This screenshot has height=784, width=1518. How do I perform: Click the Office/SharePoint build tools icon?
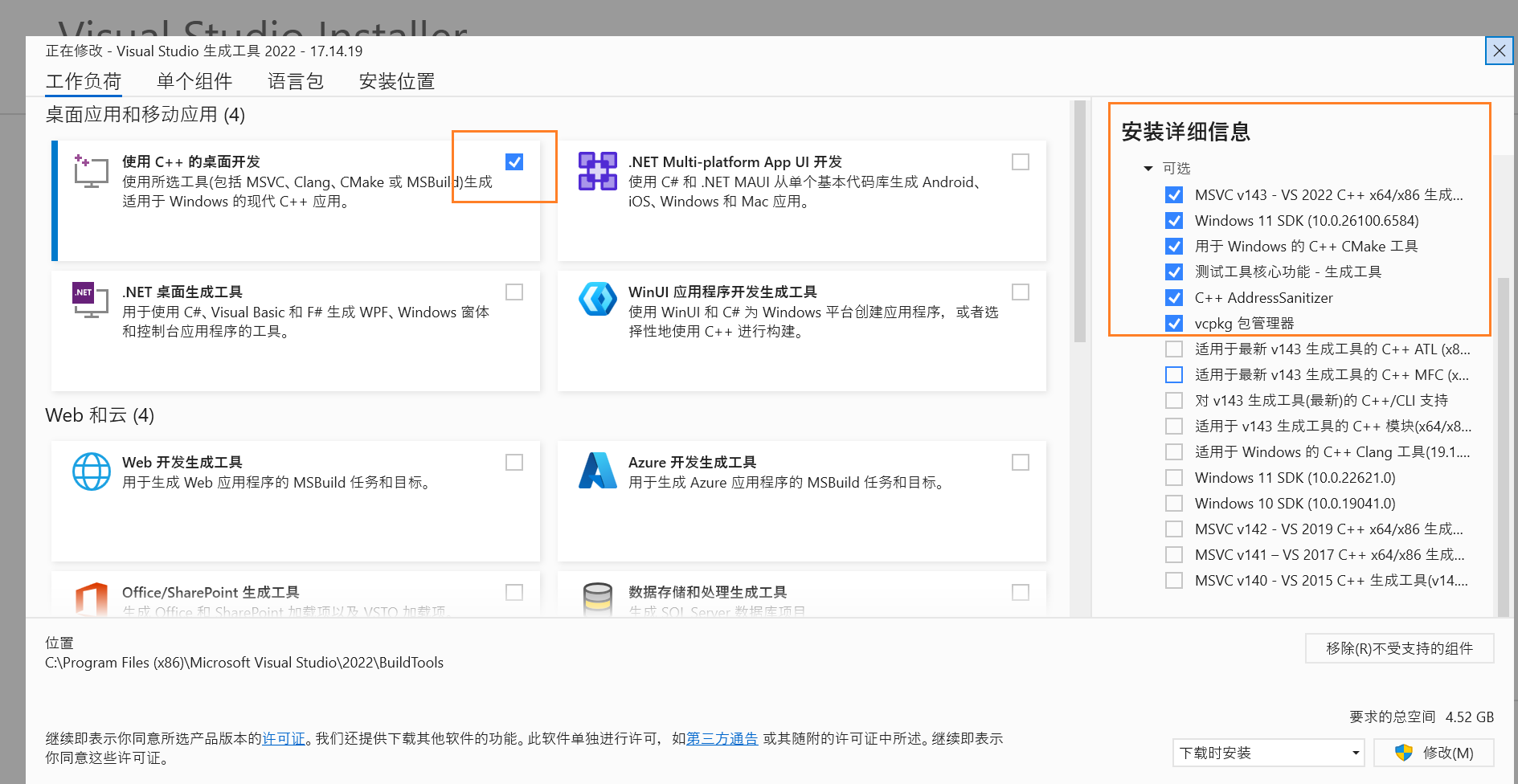pos(91,599)
